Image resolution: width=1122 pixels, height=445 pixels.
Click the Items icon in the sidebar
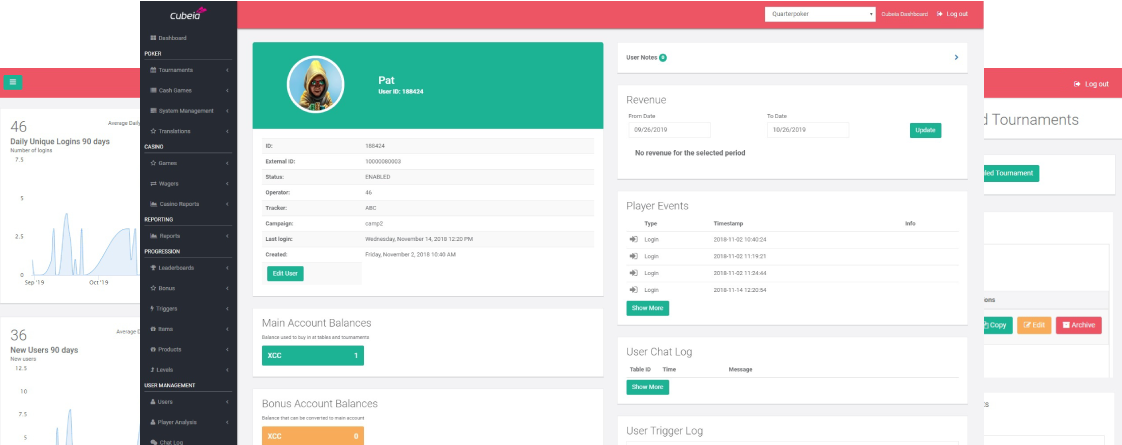point(153,329)
